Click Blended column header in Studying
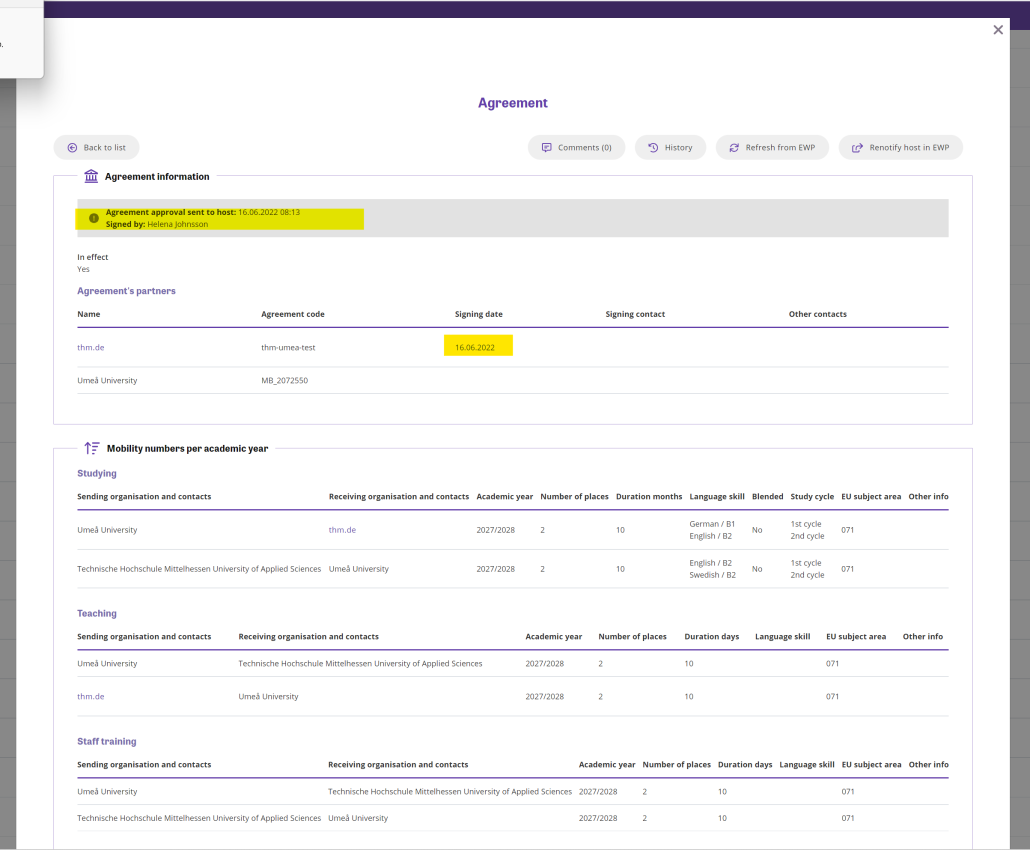The width and height of the screenshot is (1030, 850). 767,496
